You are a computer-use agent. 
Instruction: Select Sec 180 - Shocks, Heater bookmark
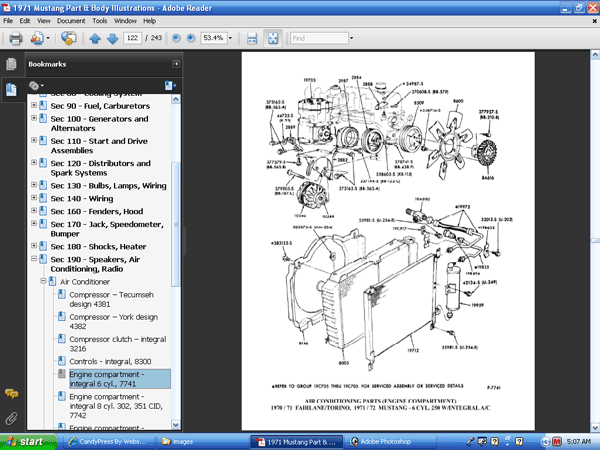pyautogui.click(x=98, y=246)
